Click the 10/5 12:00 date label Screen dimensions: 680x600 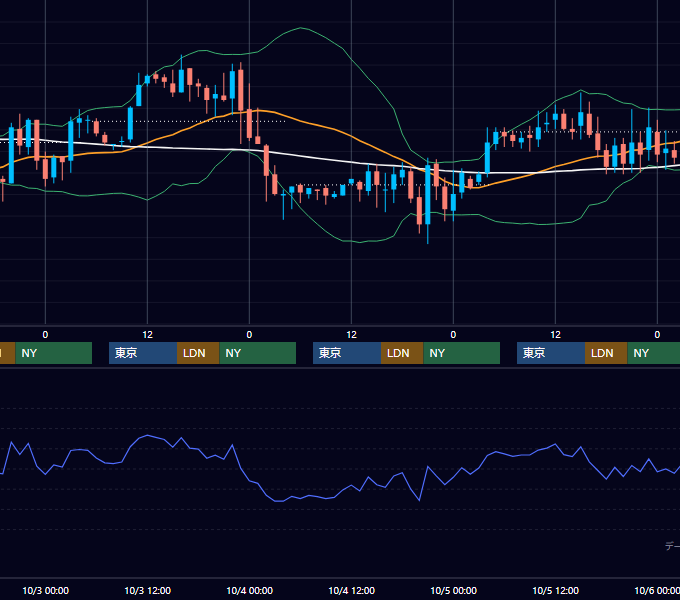[x=556, y=590]
